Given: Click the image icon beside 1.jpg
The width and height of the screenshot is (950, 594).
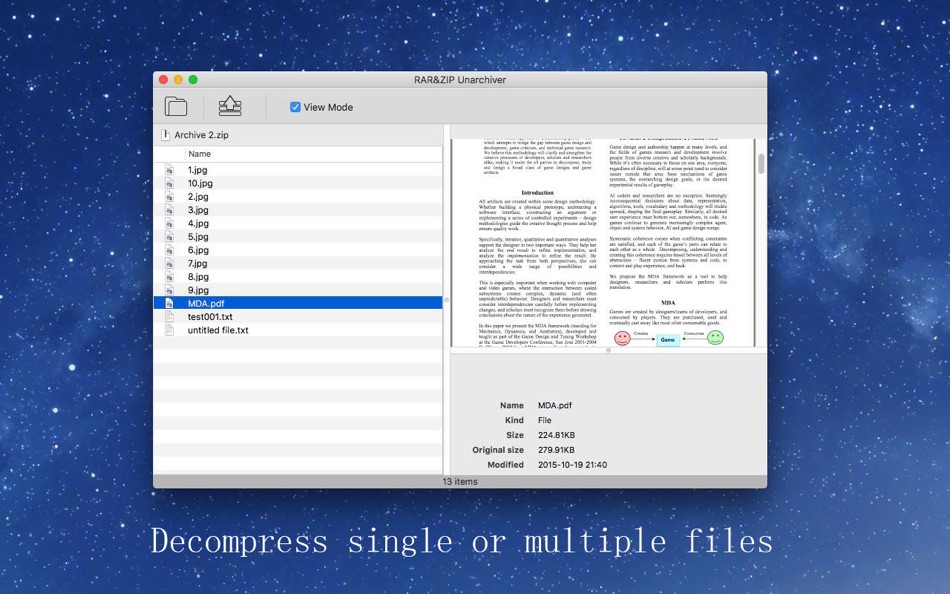Looking at the screenshot, I should (170, 170).
